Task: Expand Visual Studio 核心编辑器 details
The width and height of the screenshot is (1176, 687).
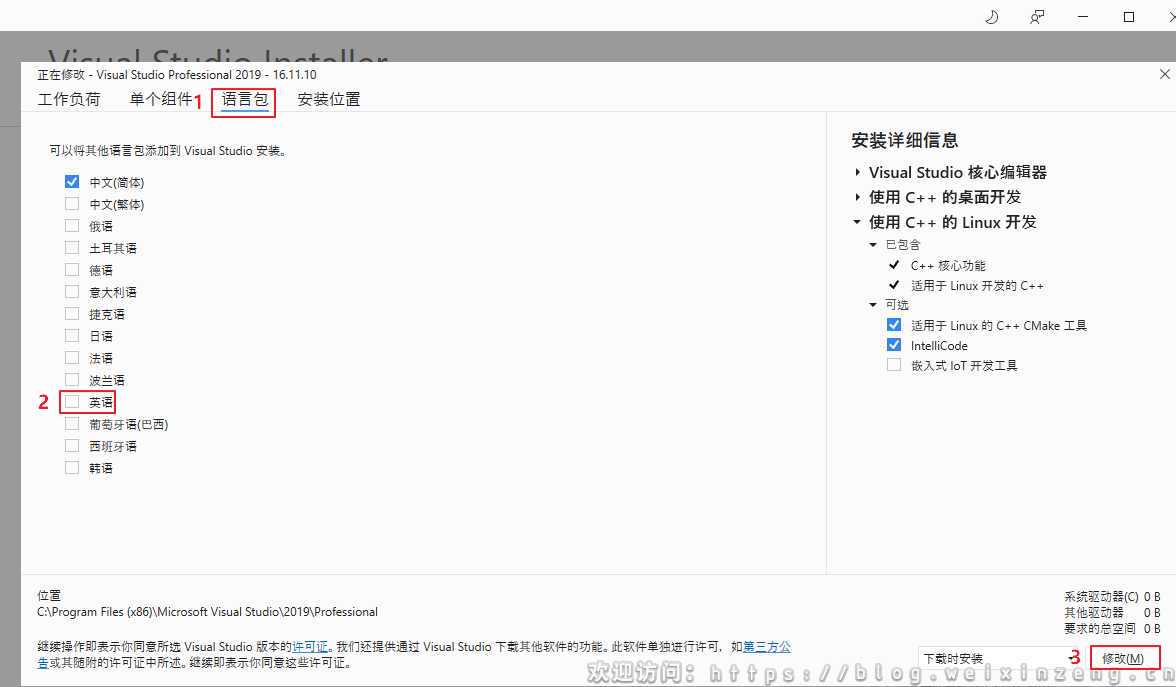Action: [858, 172]
